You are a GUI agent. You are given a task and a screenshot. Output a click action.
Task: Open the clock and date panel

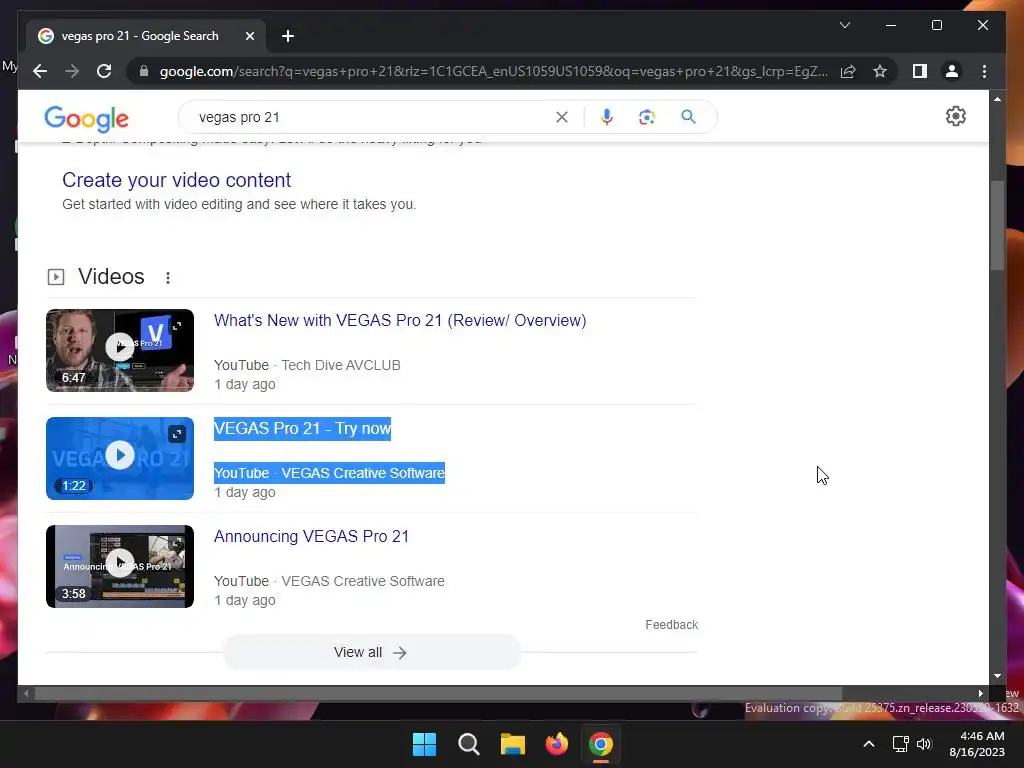coord(977,744)
